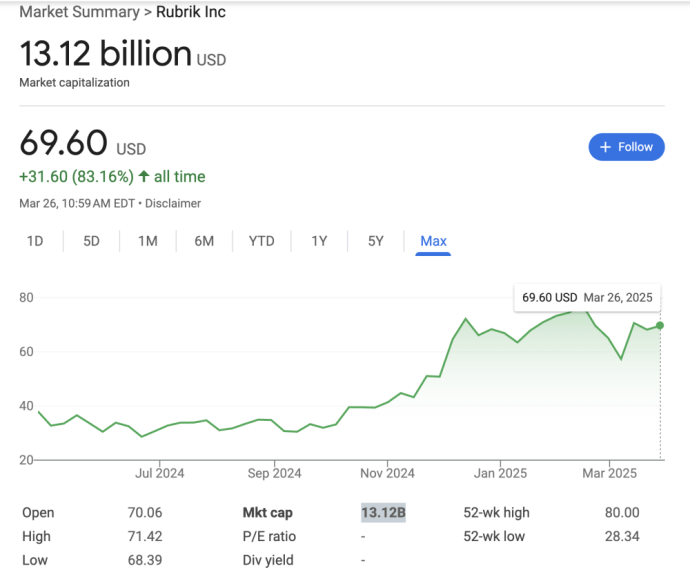Click the Mar 2025 axis label

click(x=609, y=474)
